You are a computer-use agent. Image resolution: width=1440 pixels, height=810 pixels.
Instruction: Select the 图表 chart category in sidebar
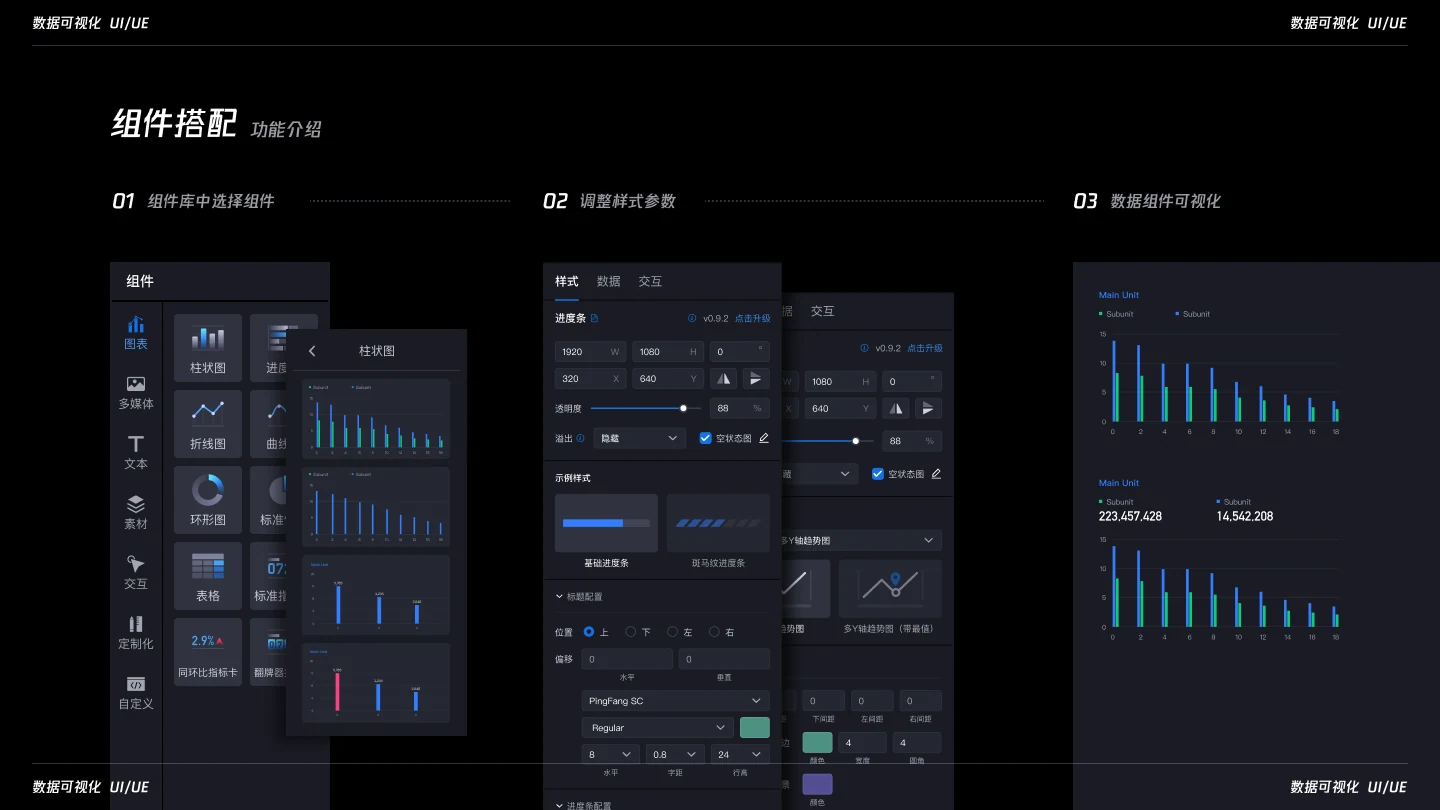click(x=136, y=333)
